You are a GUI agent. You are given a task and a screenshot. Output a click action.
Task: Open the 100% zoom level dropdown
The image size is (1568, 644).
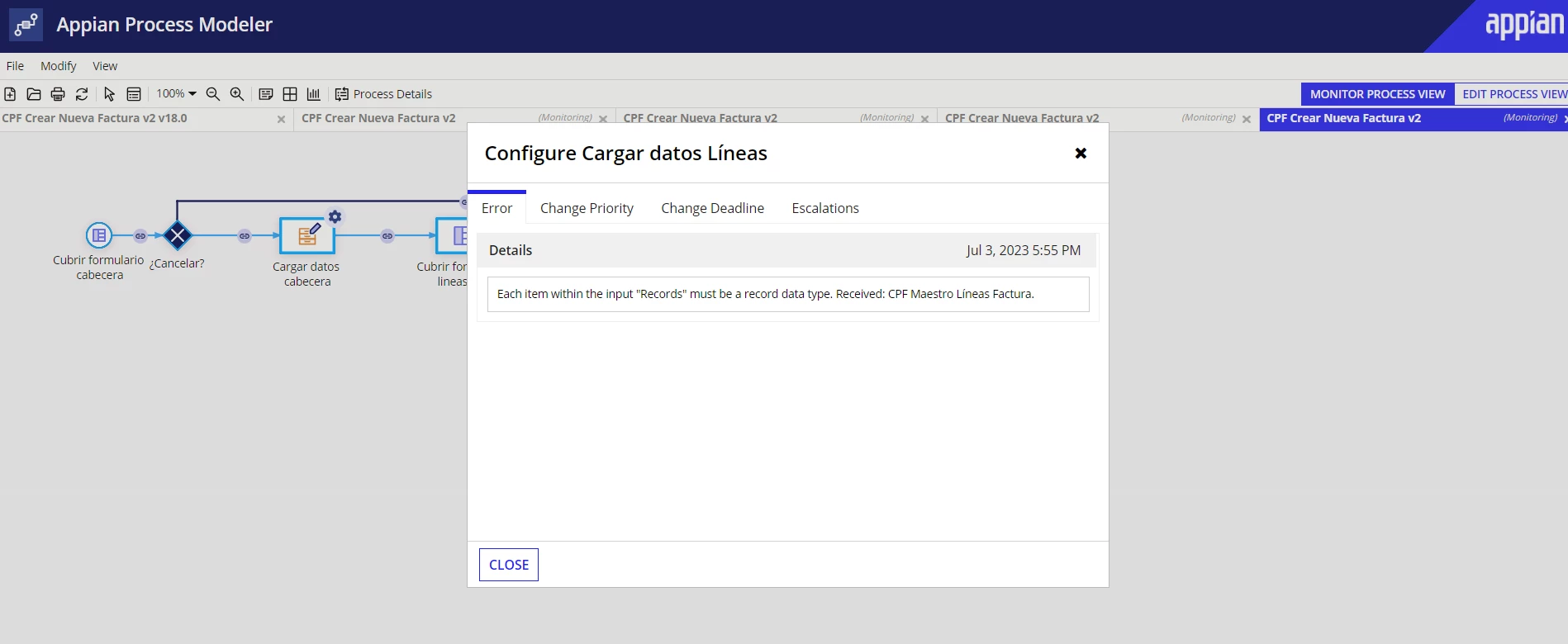pos(176,94)
